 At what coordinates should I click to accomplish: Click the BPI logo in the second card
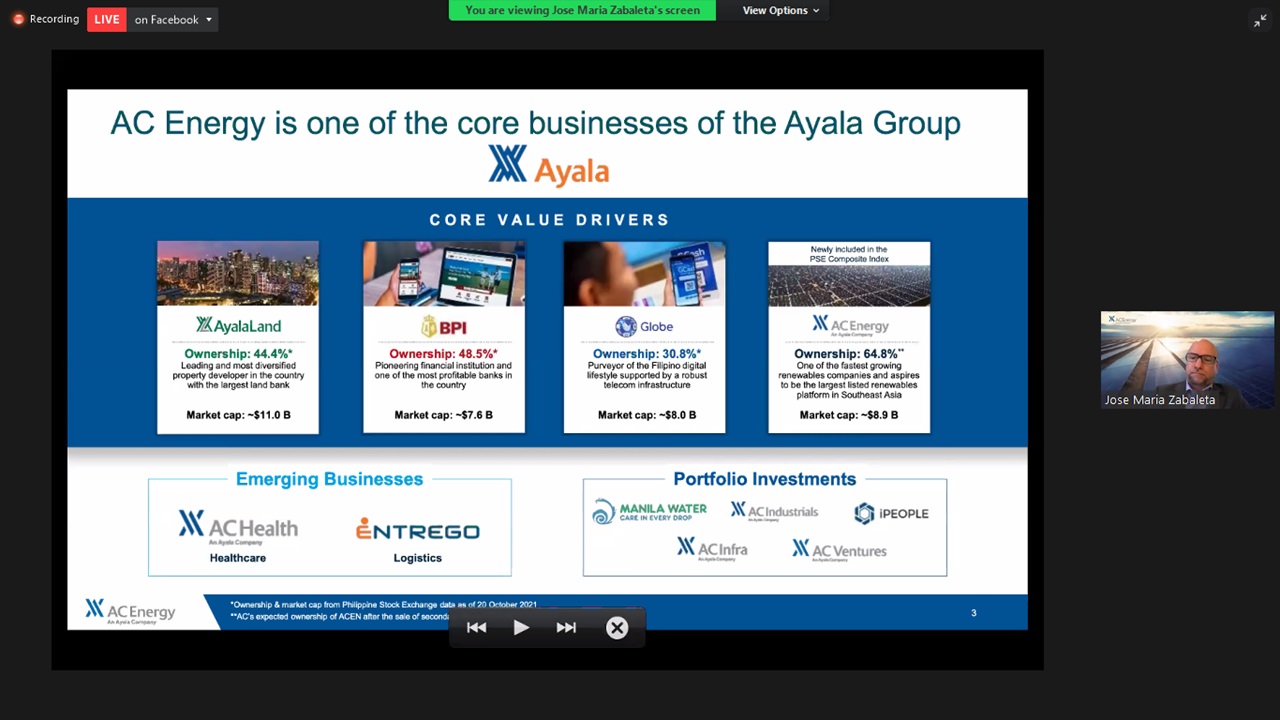[x=444, y=326]
